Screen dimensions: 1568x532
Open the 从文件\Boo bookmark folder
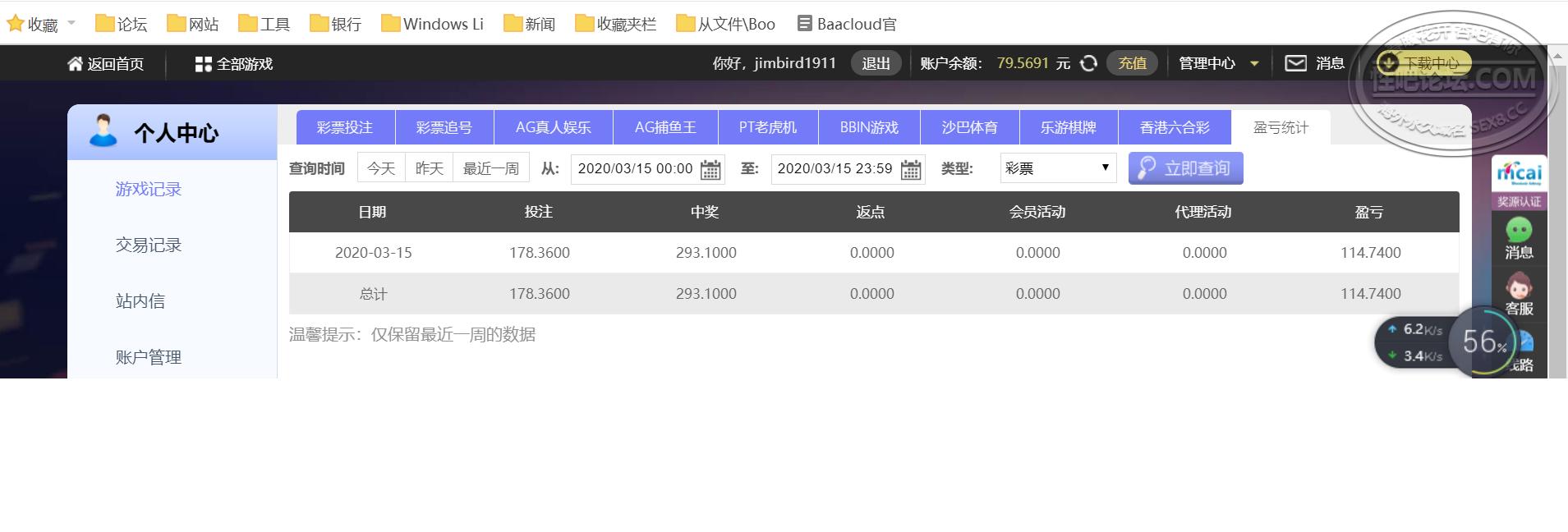point(725,24)
